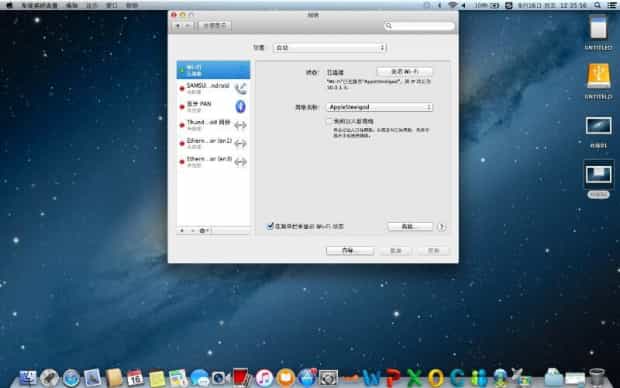Open System Preferences application menu
The width and height of the screenshot is (620, 388).
pos(39,5)
